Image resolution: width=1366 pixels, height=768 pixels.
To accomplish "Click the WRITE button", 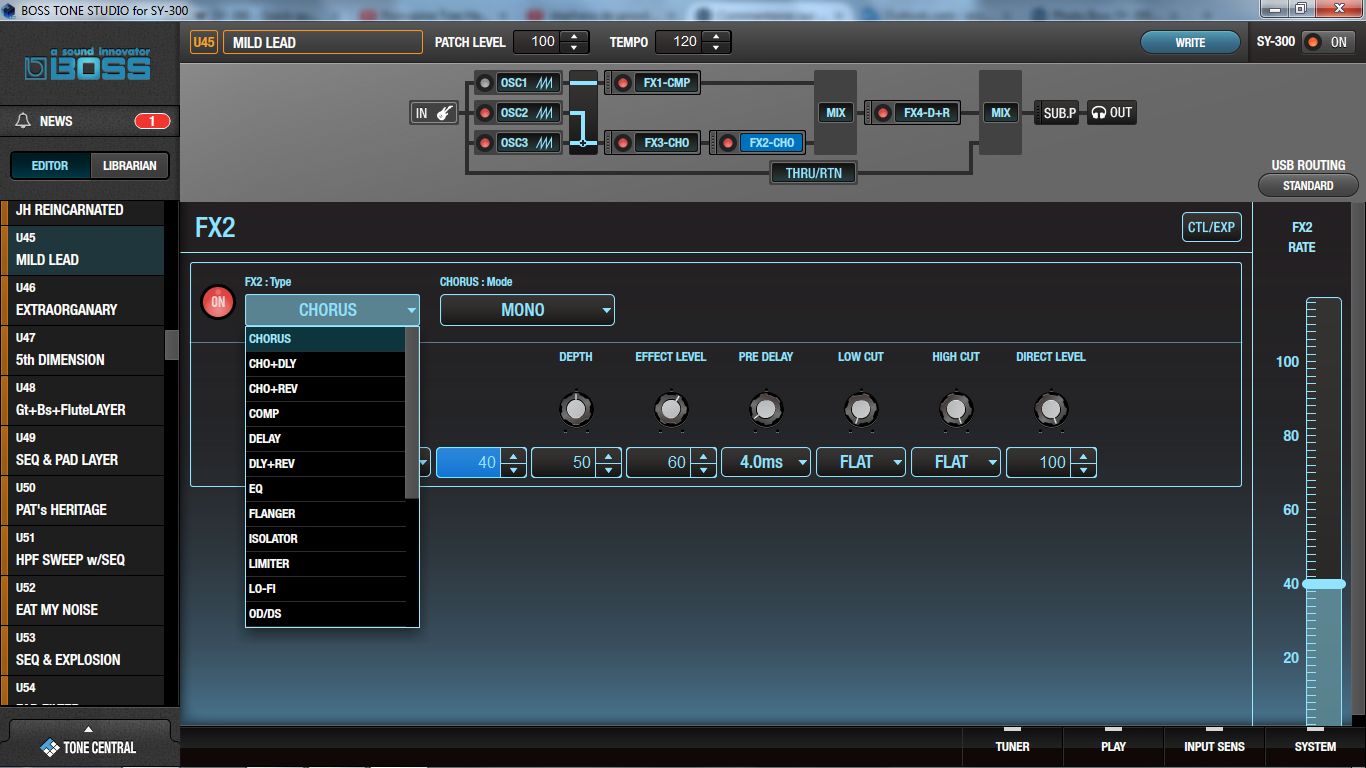I will click(x=1190, y=42).
